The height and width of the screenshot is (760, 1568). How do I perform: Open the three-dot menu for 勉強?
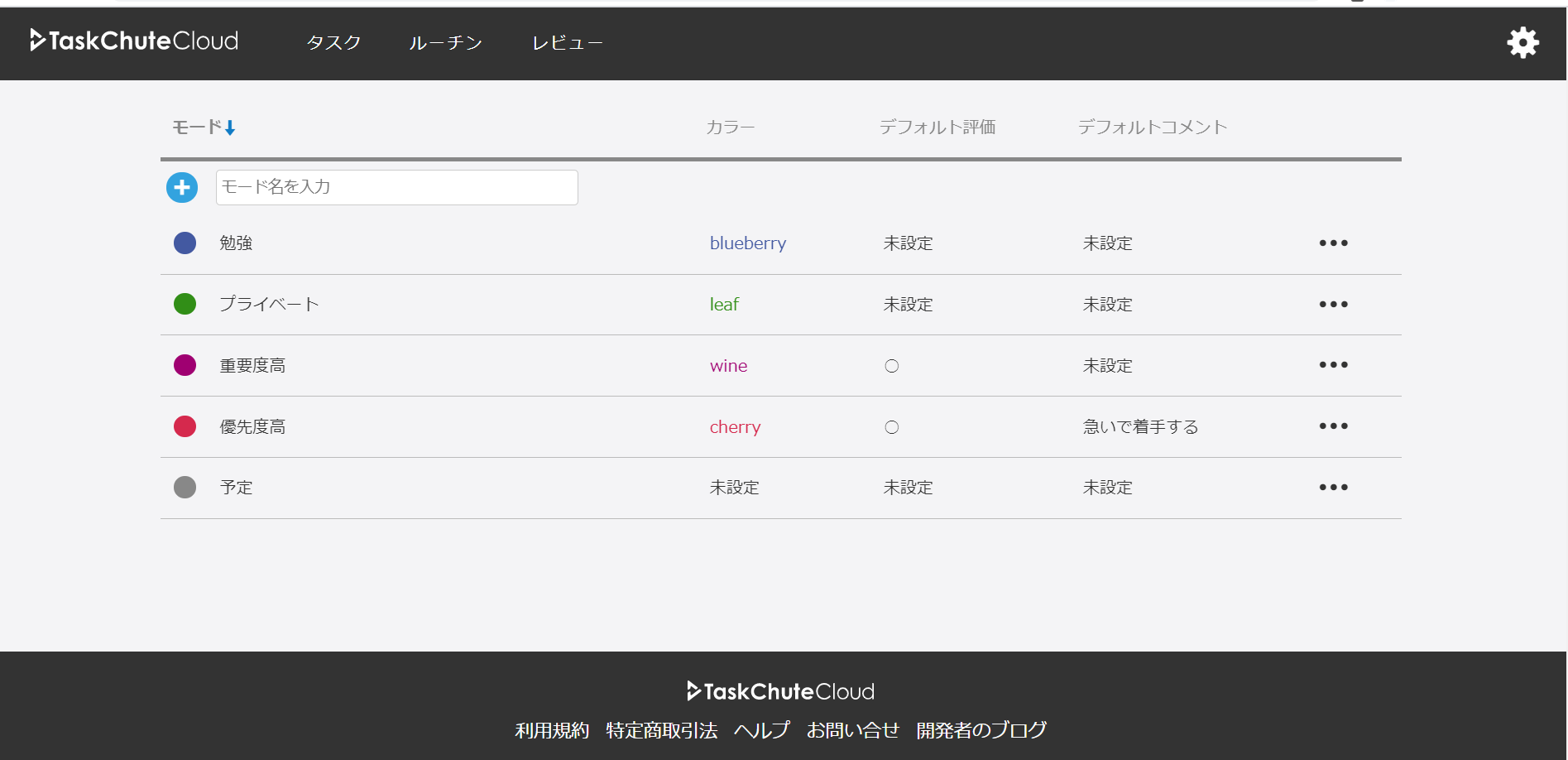click(1333, 243)
